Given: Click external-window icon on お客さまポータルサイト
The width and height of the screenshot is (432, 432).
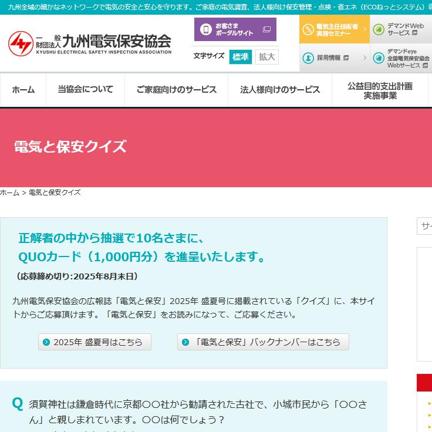Looking at the screenshot, I should [x=267, y=29].
